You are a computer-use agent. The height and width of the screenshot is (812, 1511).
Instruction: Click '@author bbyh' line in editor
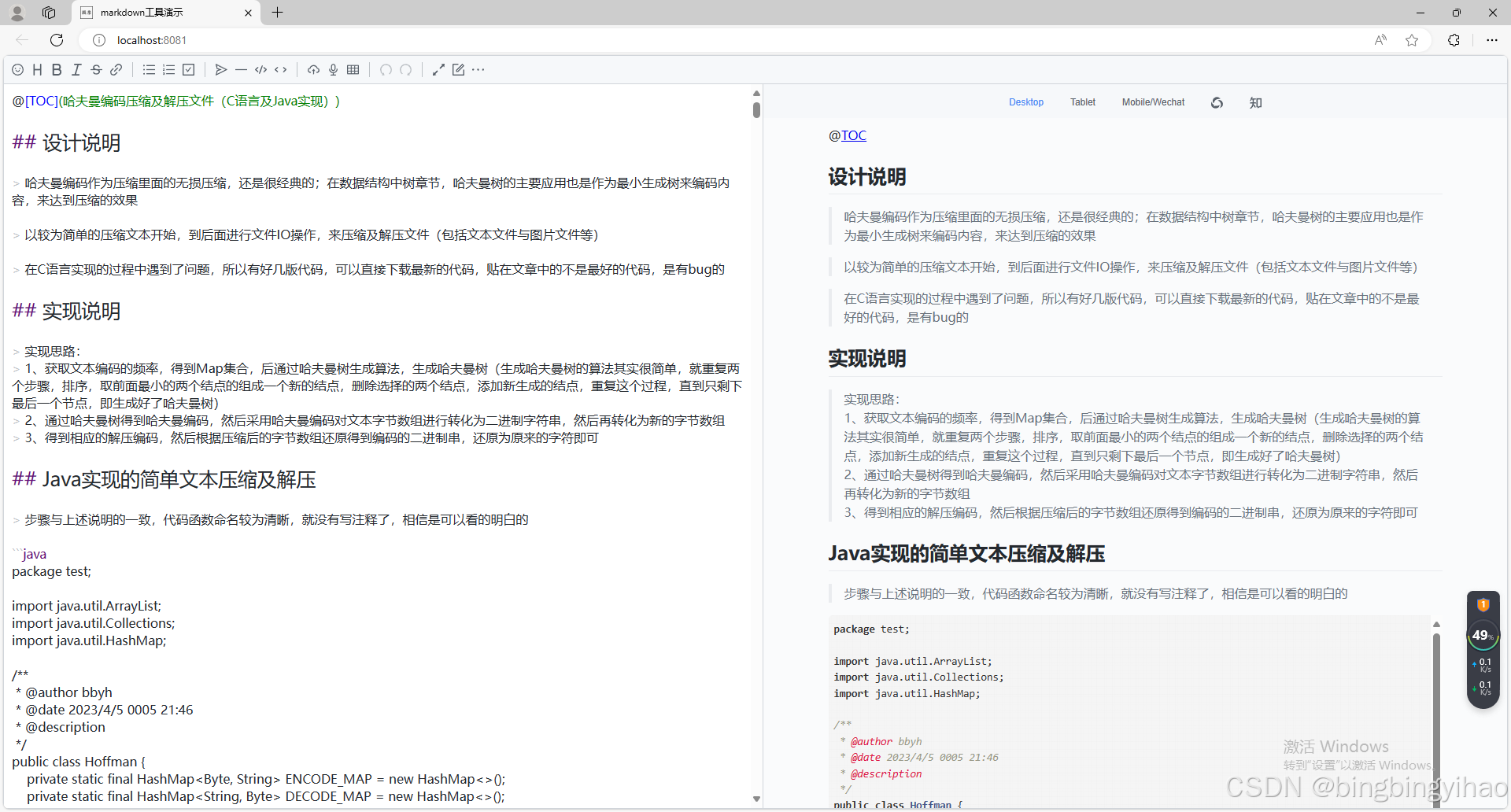[x=64, y=692]
